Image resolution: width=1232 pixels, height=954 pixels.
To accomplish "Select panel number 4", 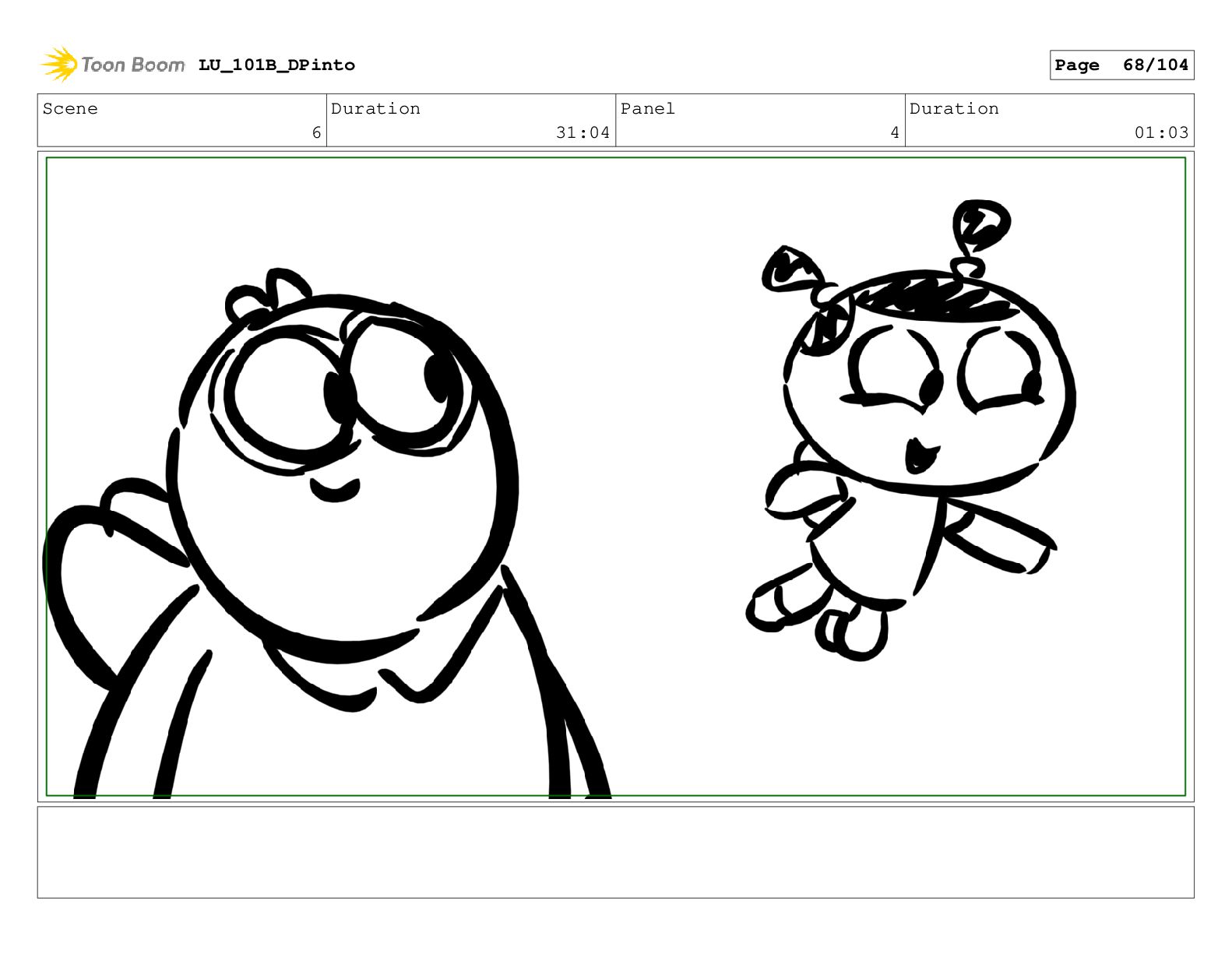I will tap(895, 133).
